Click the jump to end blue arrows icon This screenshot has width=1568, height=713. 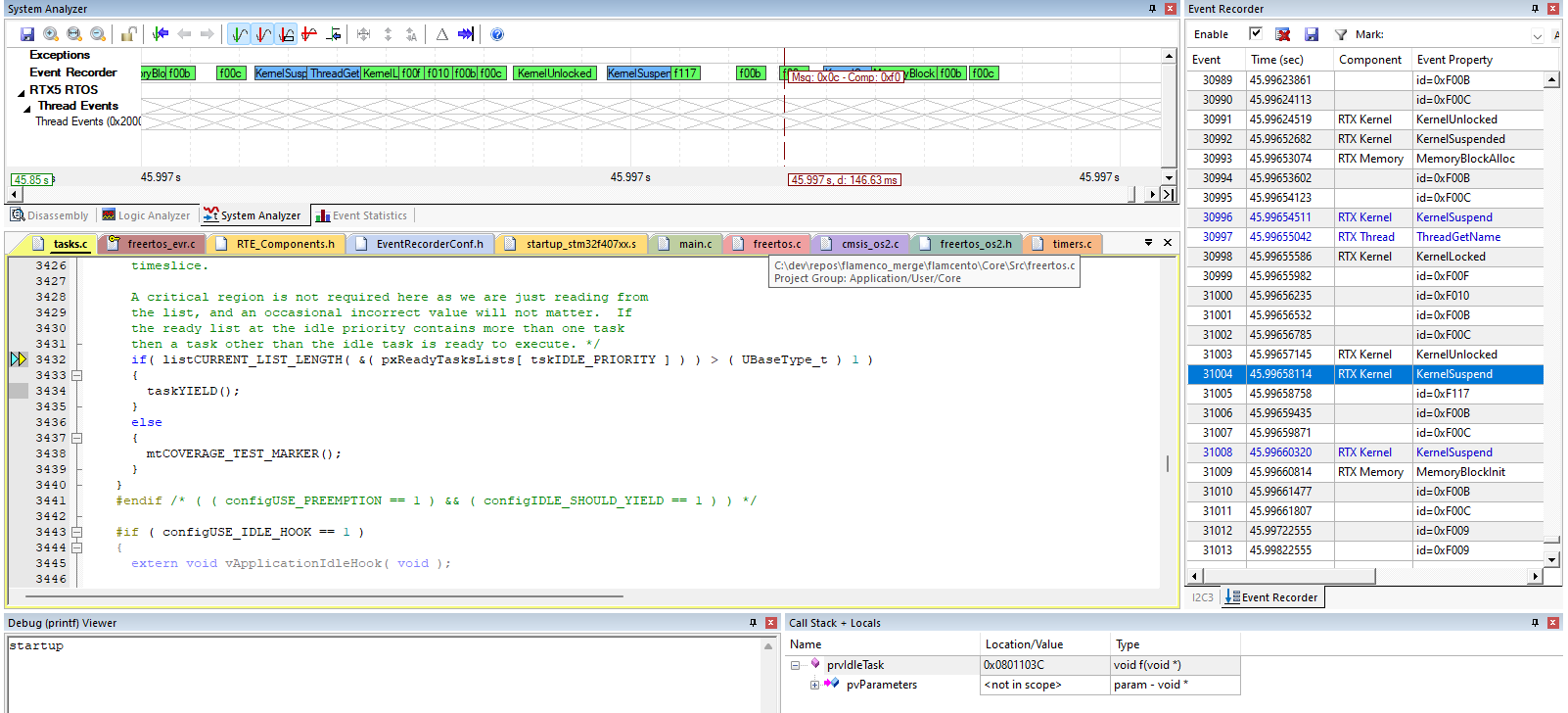(466, 34)
